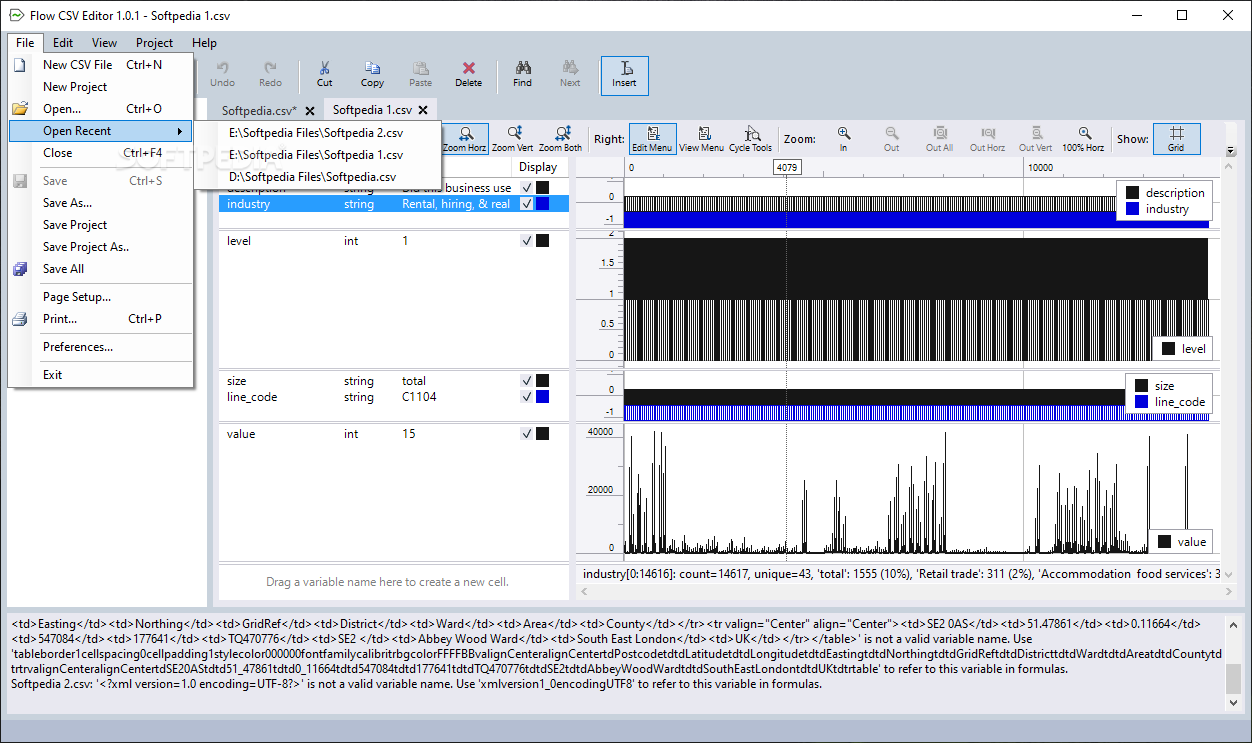Viewport: 1252px width, 743px height.
Task: Select the Zoom Both tool
Action: click(x=561, y=139)
